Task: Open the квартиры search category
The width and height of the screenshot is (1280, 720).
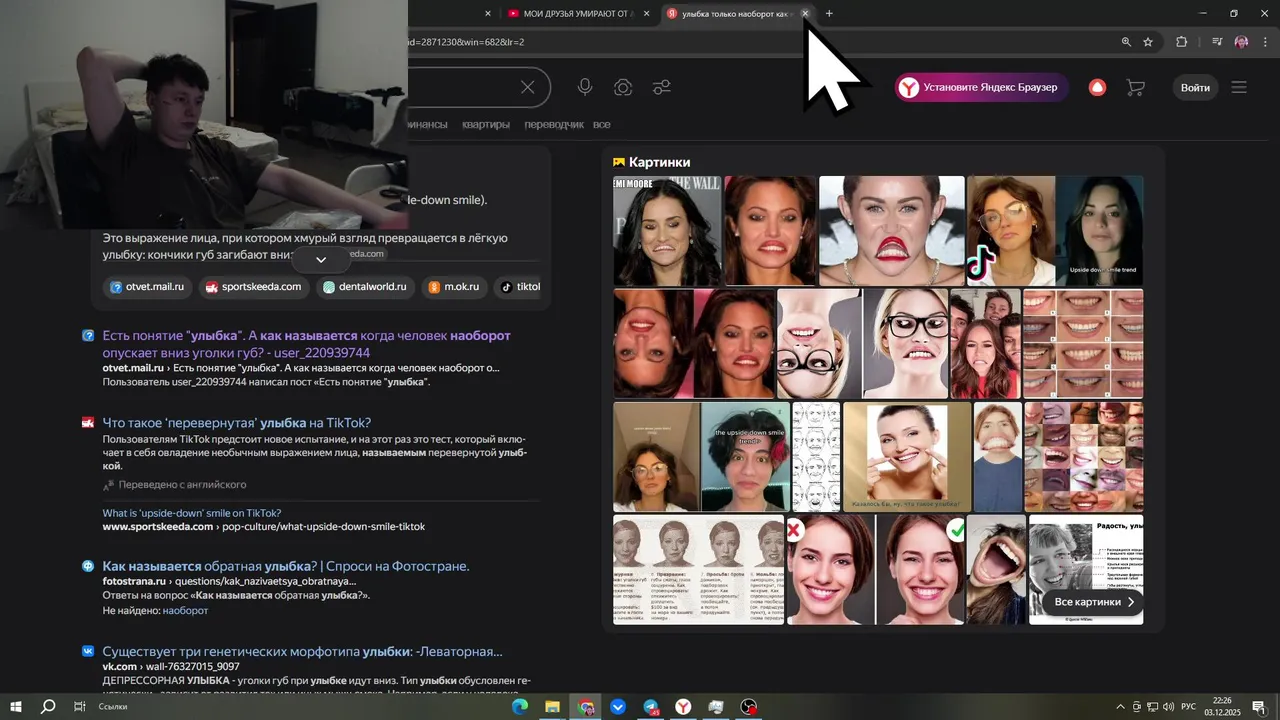Action: coord(486,124)
